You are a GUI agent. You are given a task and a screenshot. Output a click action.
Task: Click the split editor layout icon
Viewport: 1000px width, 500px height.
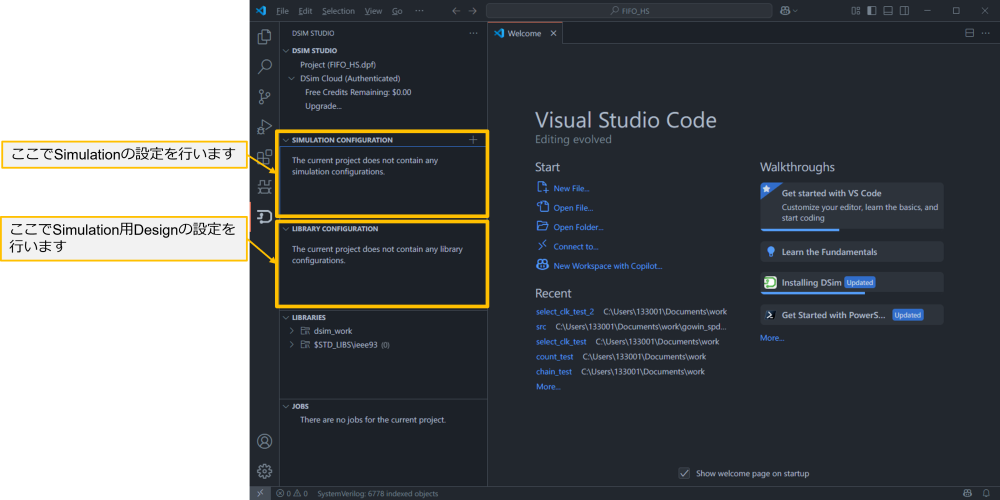coord(969,33)
